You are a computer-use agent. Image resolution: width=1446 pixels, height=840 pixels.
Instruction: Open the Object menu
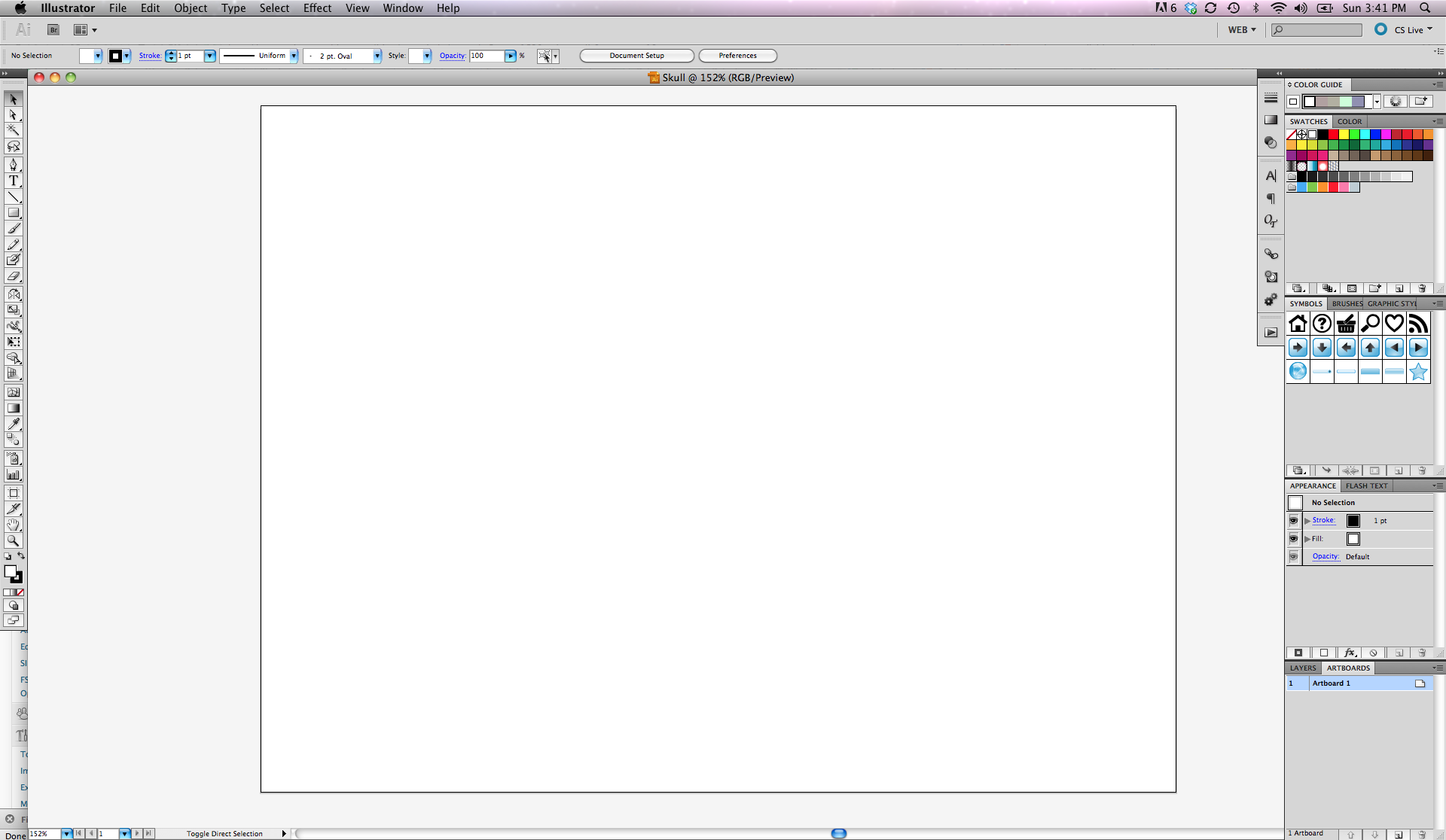coord(191,8)
